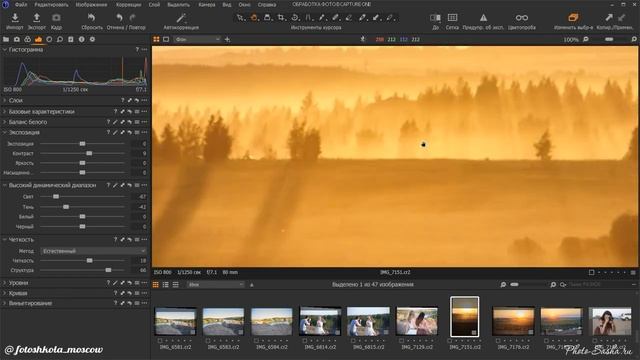
Task: Open Histogram panel help question mark
Action: (137, 49)
